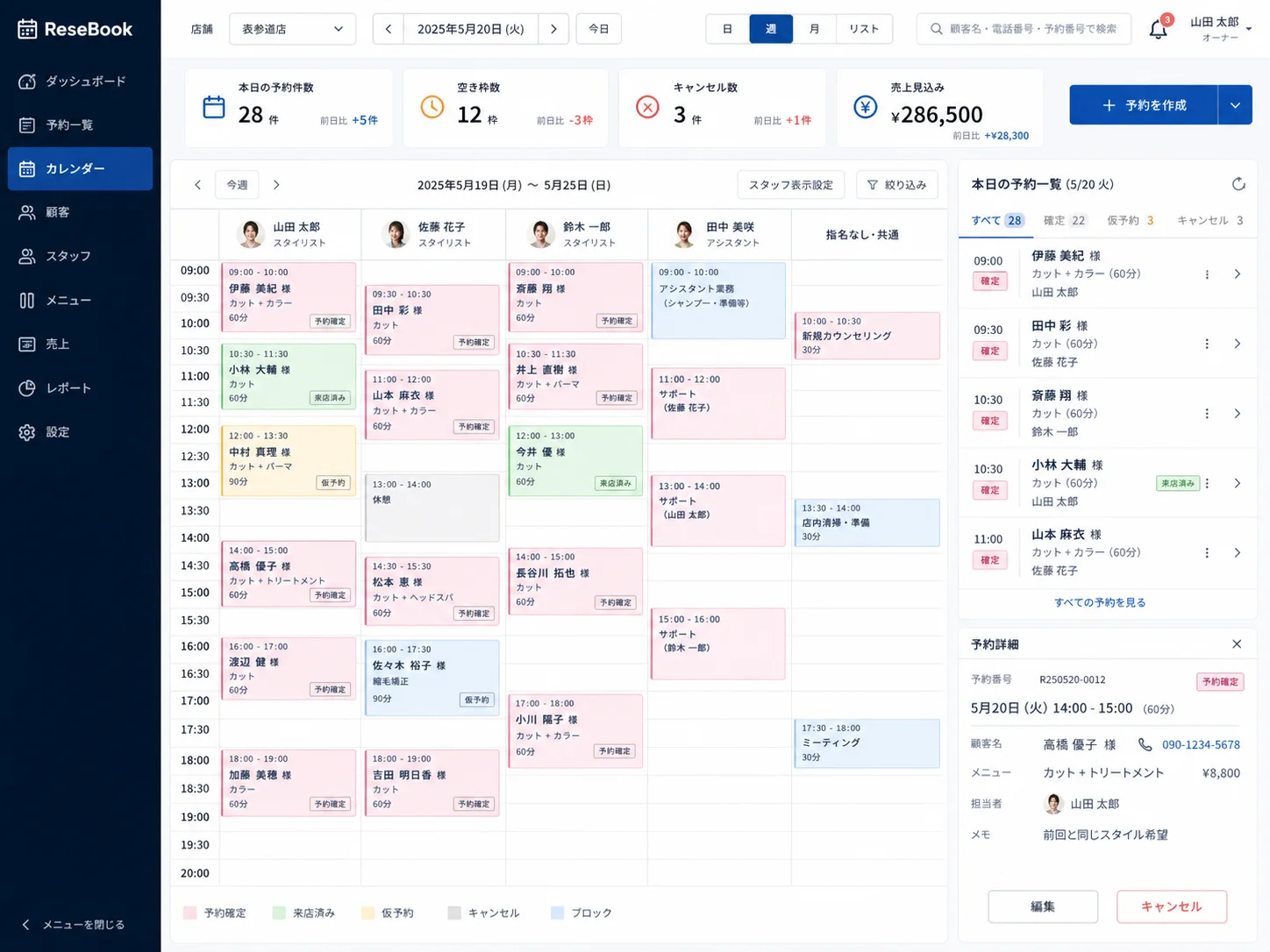Open the 高橋 優子 14:00 appointment block
Screen dimensions: 1270x952
pyautogui.click(x=289, y=572)
